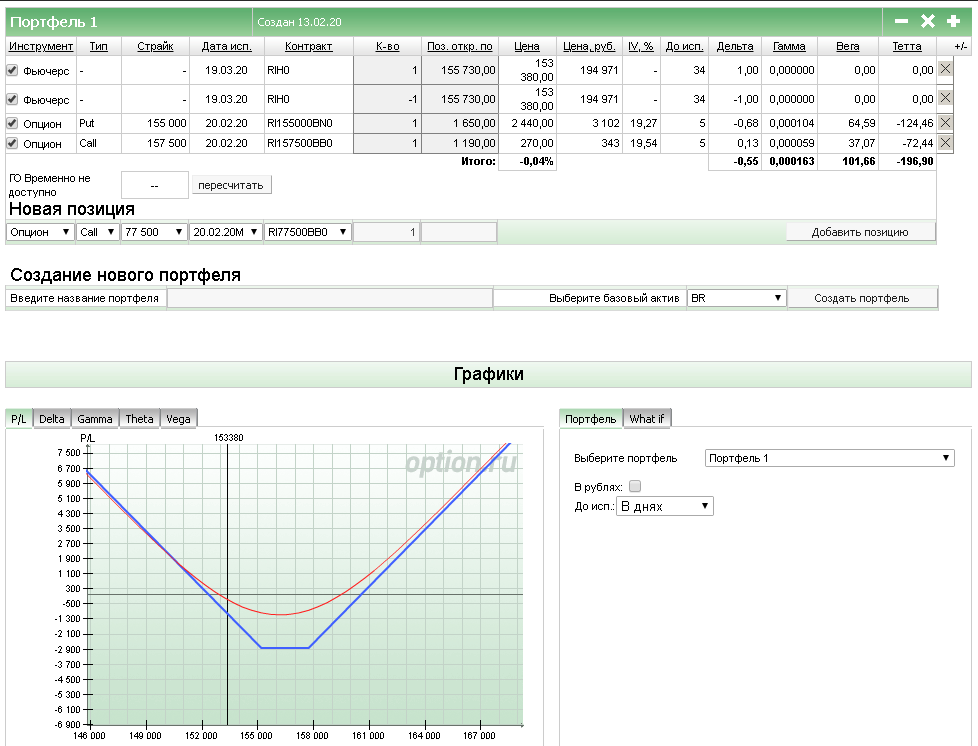Open the base asset BR dropdown
The height and width of the screenshot is (746, 978).
[736, 298]
